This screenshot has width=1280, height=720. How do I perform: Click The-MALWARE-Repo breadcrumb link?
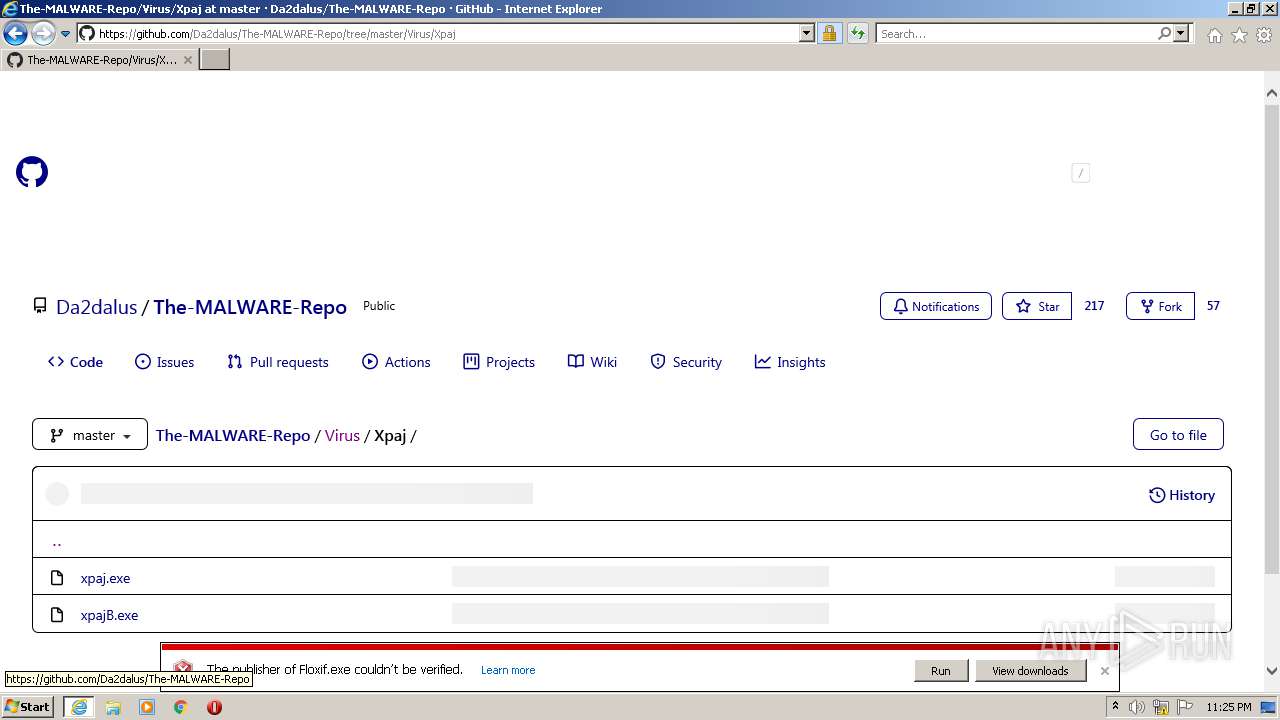(233, 435)
